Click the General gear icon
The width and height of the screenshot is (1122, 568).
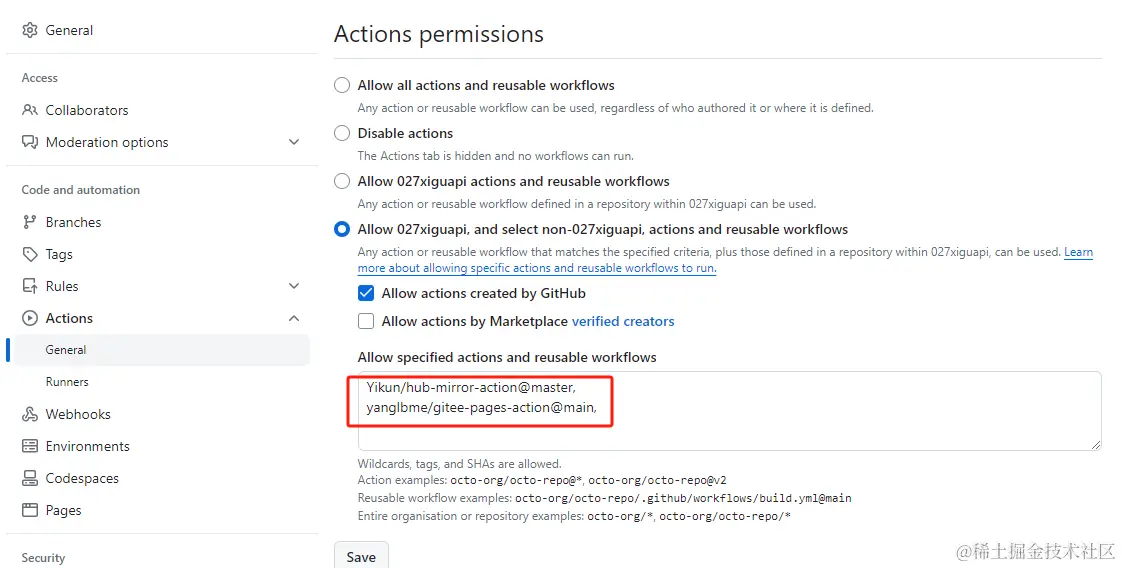click(x=30, y=31)
